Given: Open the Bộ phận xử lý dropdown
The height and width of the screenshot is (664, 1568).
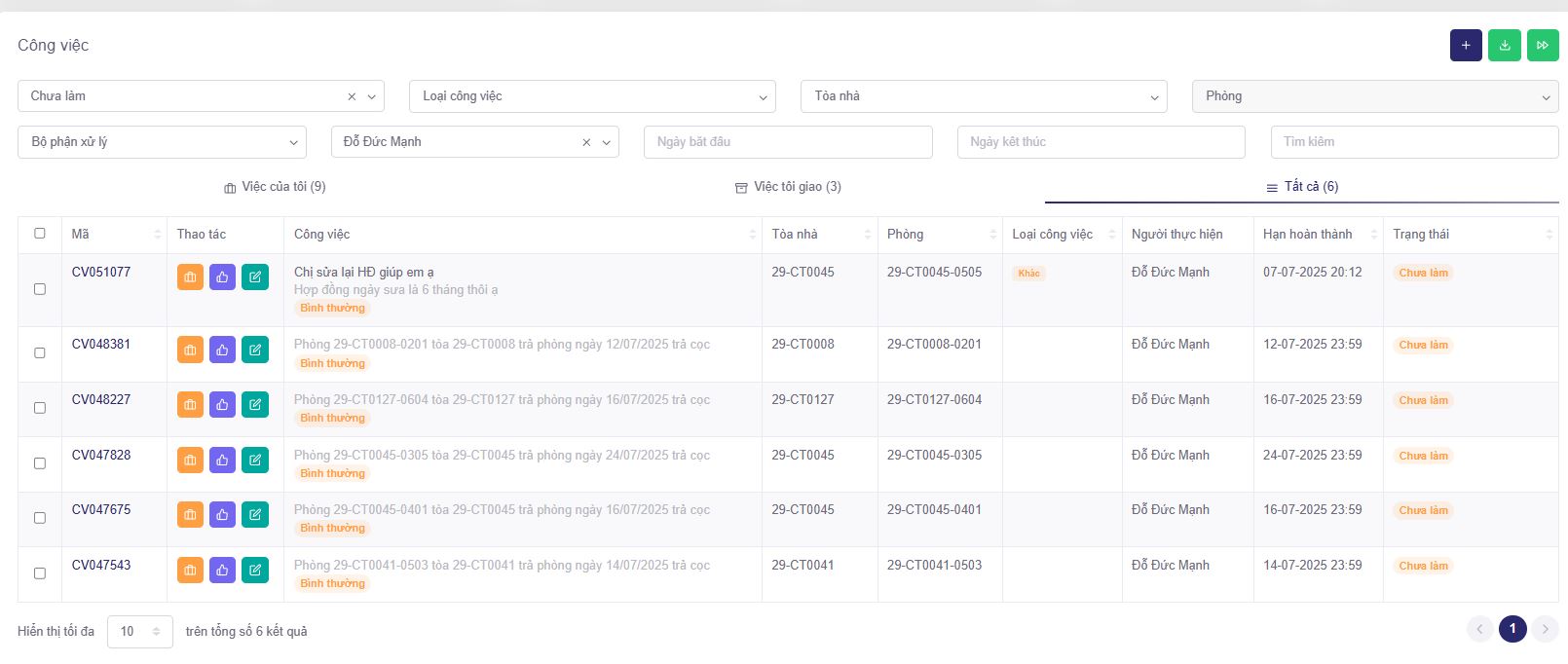Looking at the screenshot, I should click(x=162, y=142).
